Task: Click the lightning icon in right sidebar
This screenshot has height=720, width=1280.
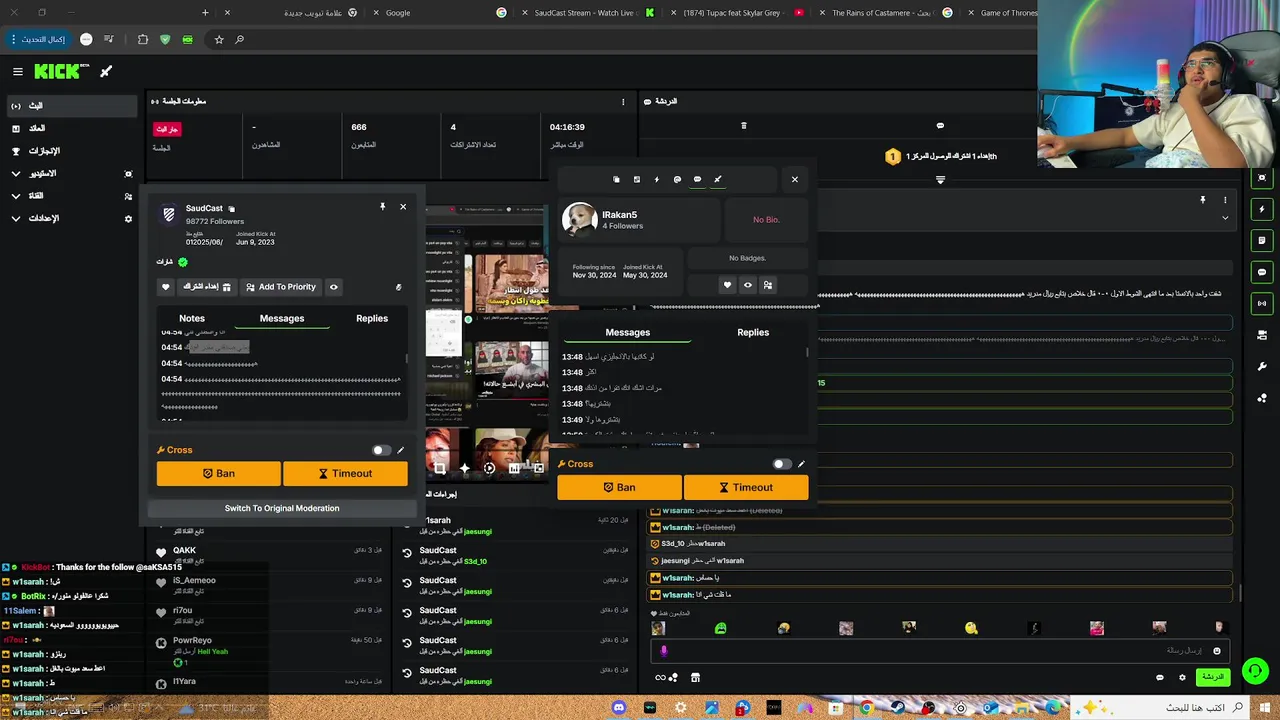Action: click(x=1262, y=210)
